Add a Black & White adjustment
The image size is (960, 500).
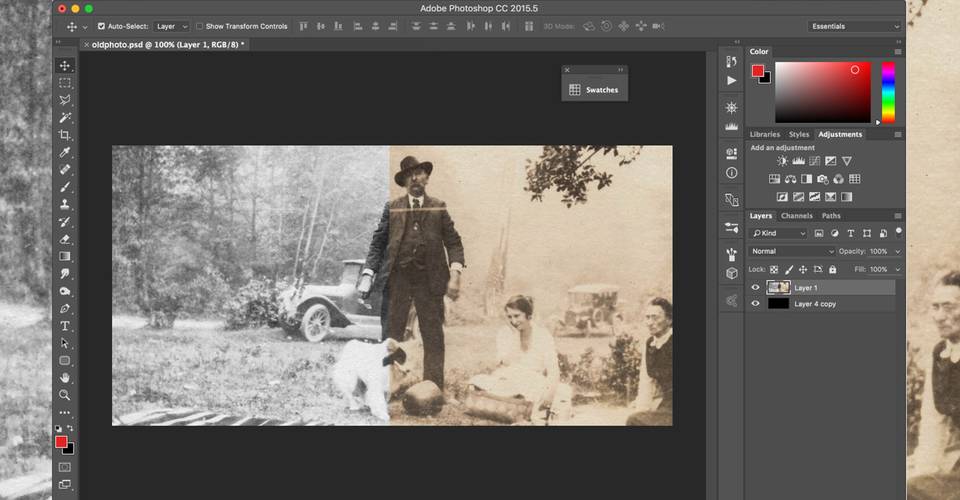(x=806, y=179)
